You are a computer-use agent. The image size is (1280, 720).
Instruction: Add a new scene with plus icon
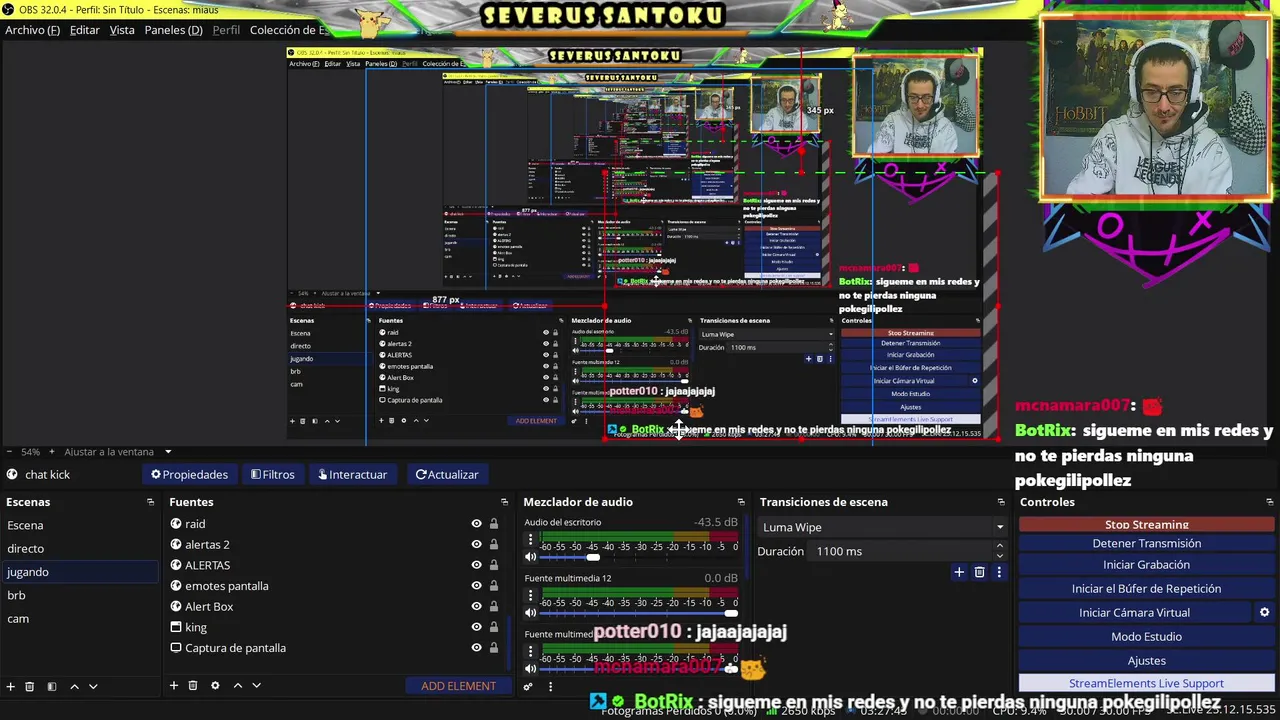[x=11, y=686]
